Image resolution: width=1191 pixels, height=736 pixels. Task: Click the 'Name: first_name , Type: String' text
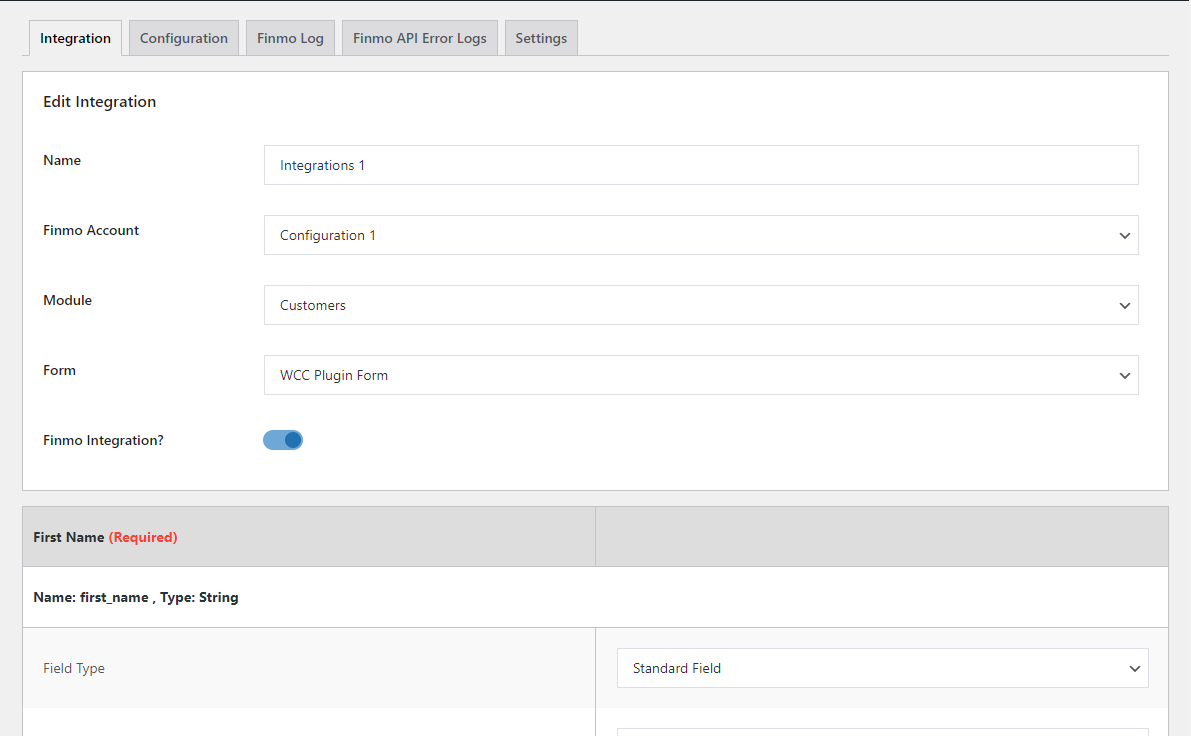coord(136,597)
